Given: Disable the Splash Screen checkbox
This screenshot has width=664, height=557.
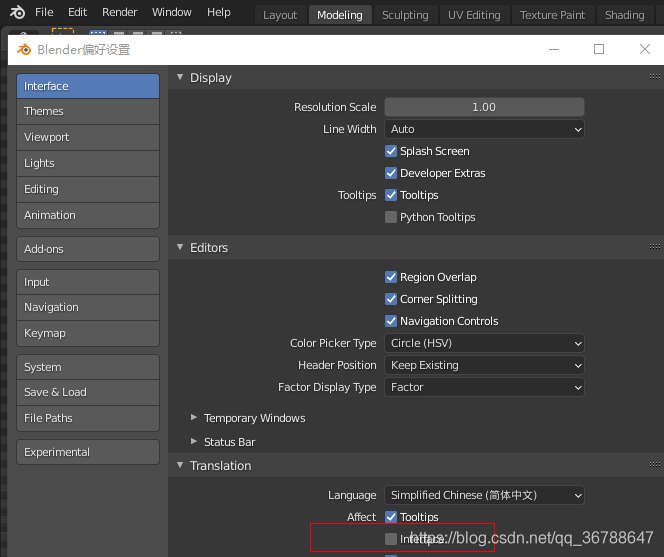Looking at the screenshot, I should click(391, 151).
